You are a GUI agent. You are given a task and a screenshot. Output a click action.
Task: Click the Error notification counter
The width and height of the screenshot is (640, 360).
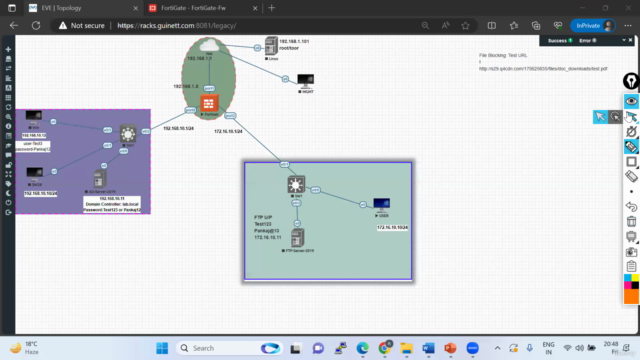[588, 40]
